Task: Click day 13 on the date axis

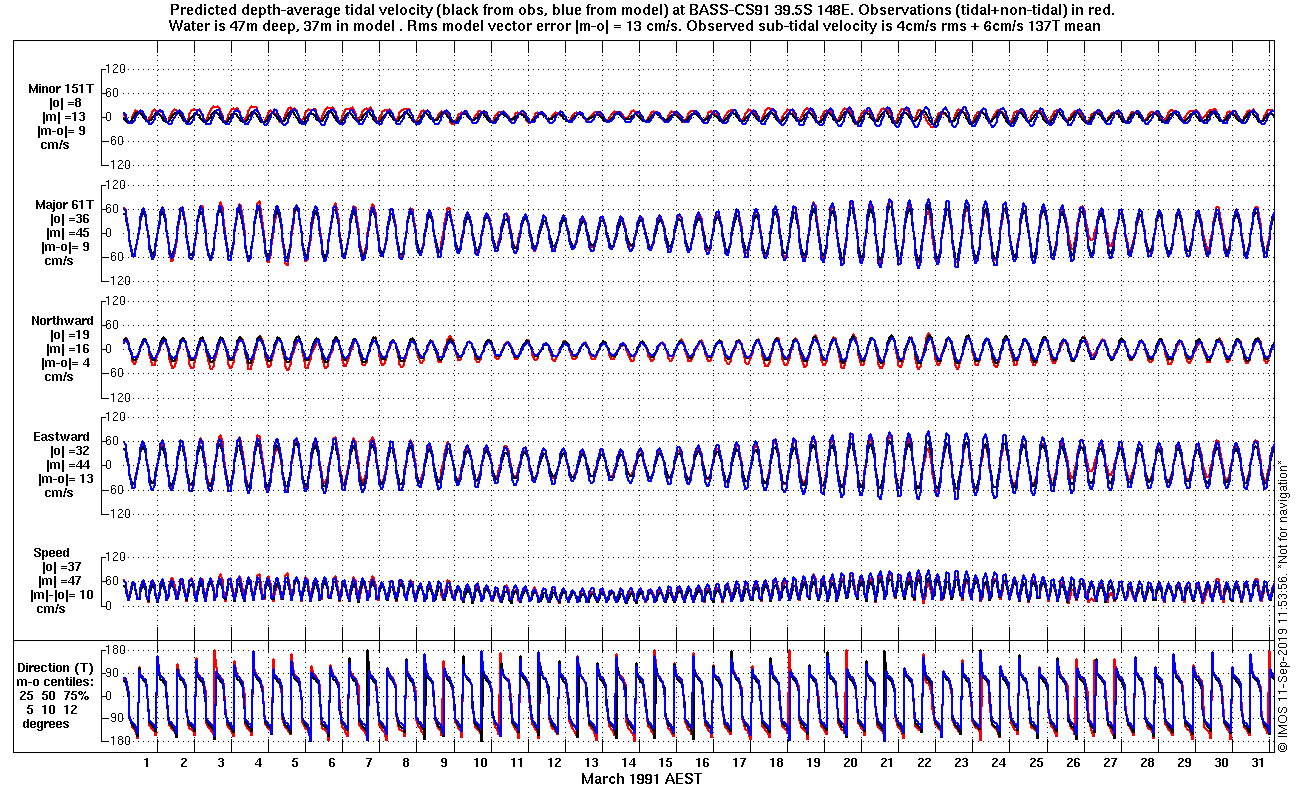Action: [x=590, y=763]
